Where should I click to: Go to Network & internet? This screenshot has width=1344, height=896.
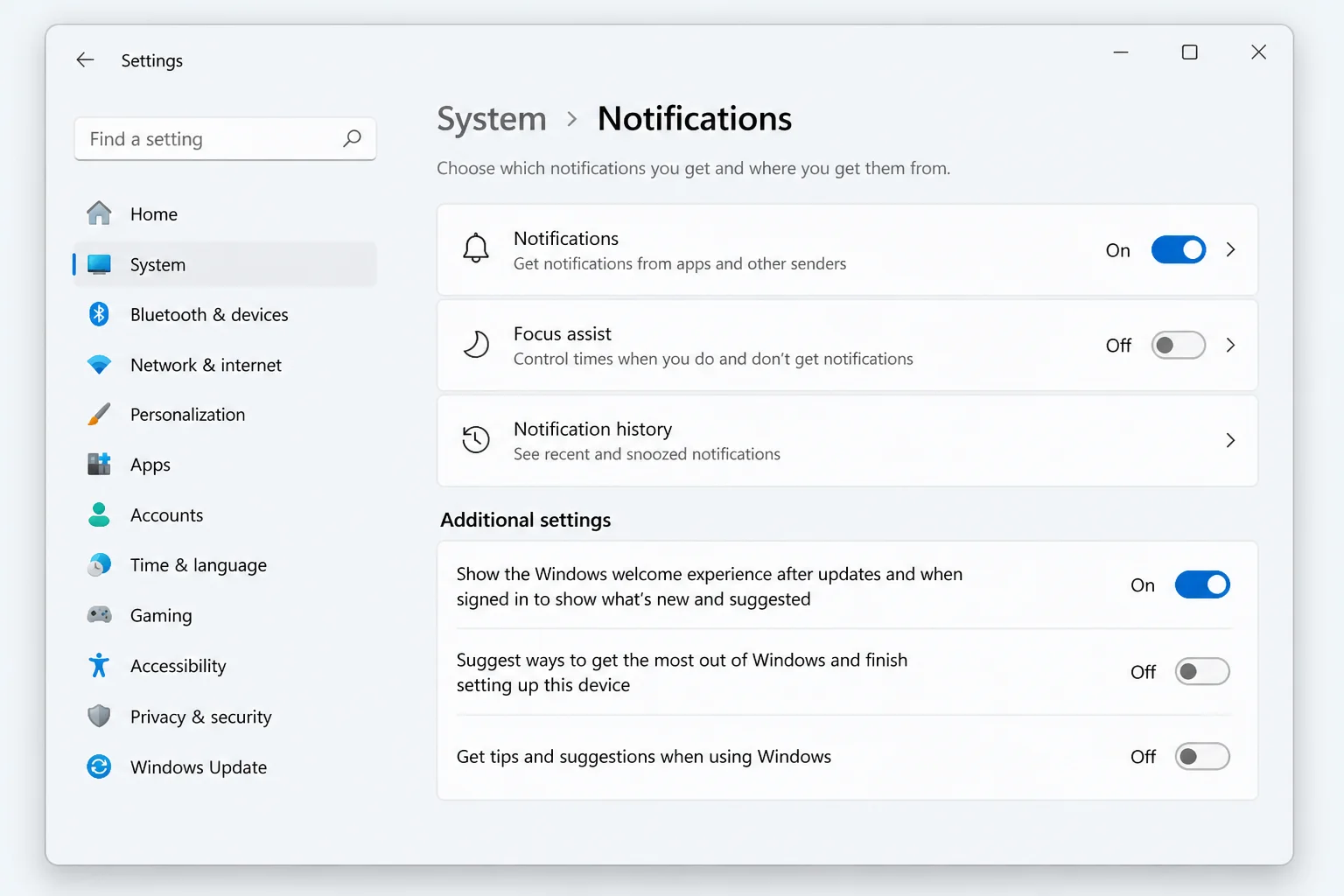pos(225,365)
